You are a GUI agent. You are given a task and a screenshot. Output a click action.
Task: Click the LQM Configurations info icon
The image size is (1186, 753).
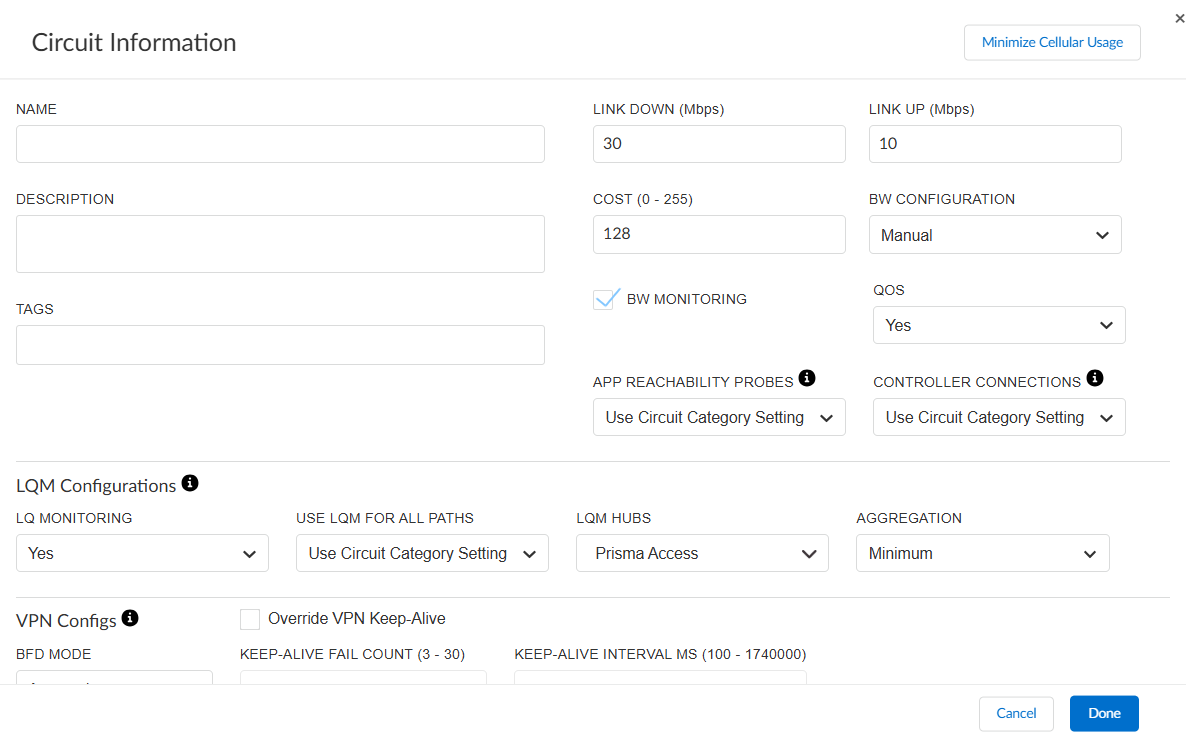(x=190, y=484)
